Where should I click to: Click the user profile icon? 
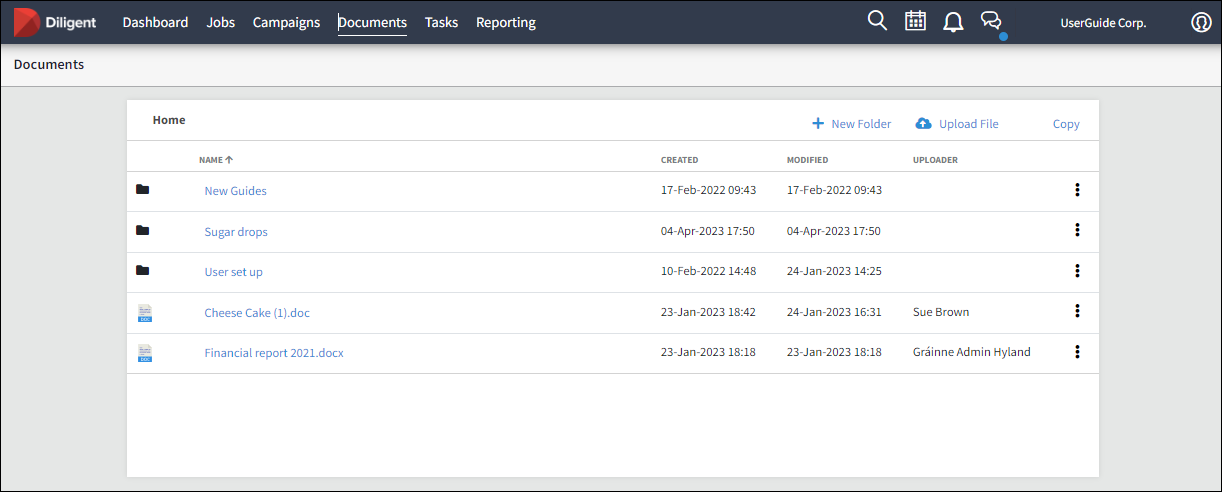click(x=1201, y=22)
